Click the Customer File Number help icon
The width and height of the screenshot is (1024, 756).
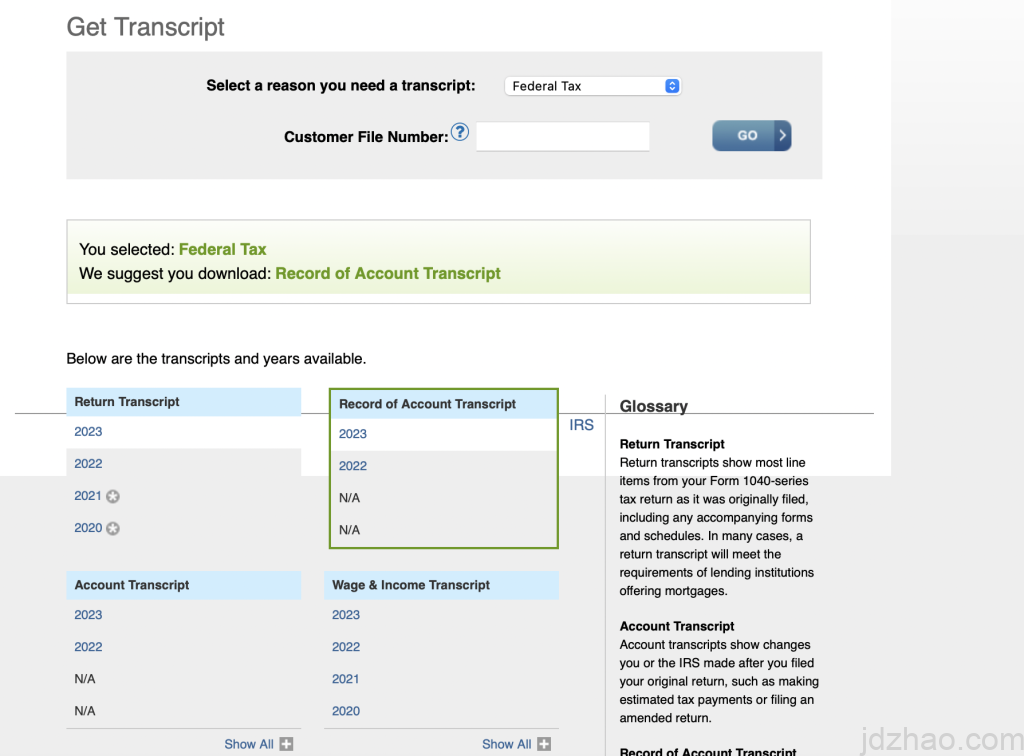click(460, 132)
